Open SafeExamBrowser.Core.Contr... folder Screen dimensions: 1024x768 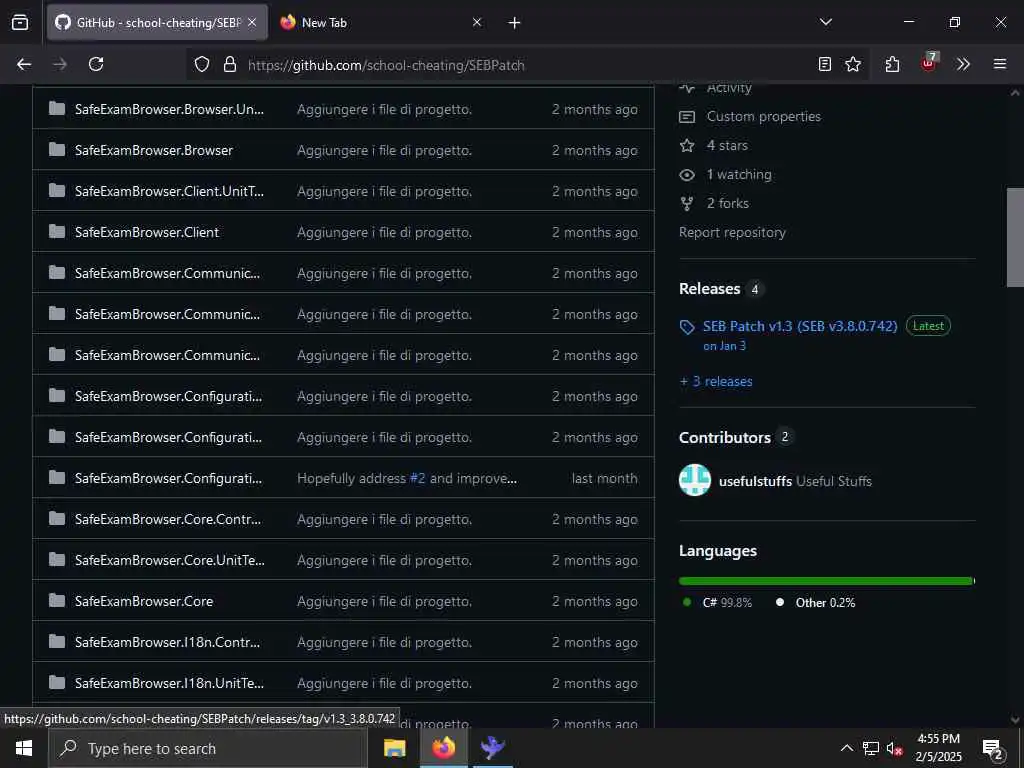(168, 520)
